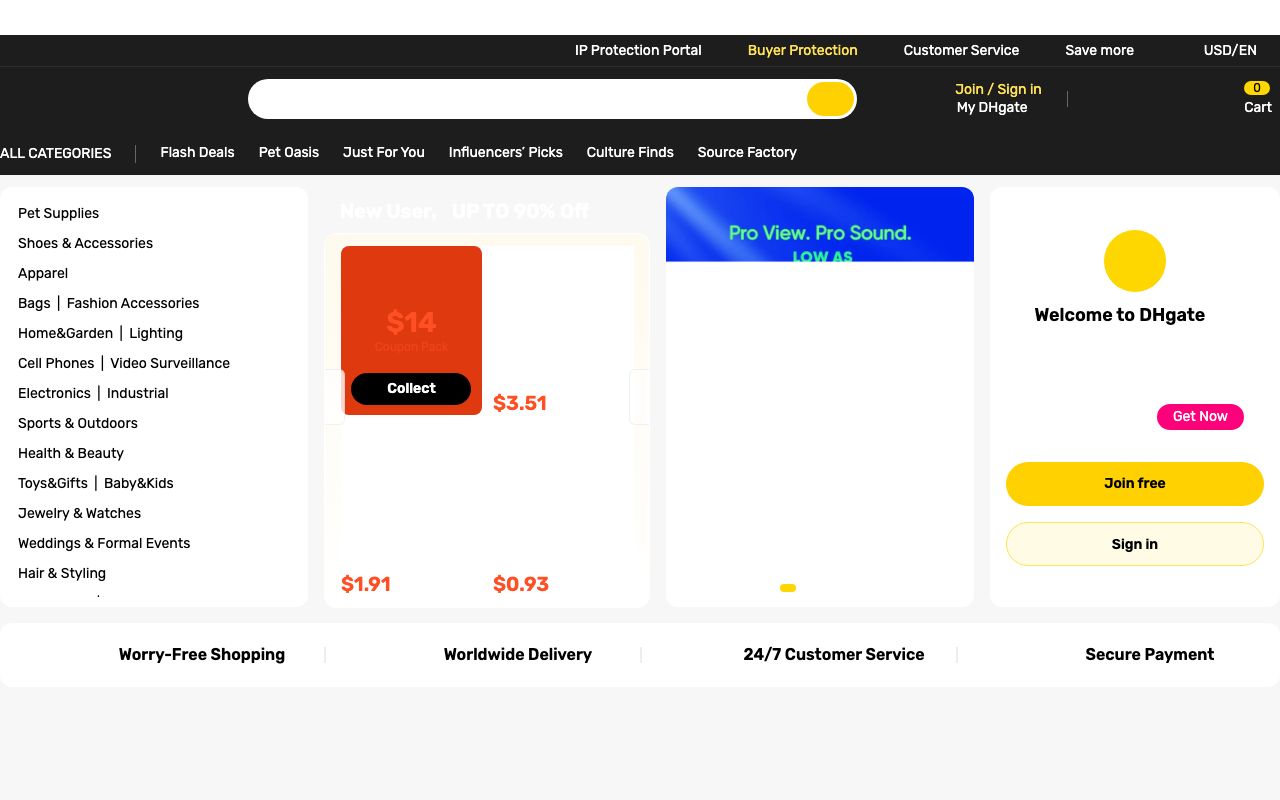Open the Video Surveillance category
Image resolution: width=1280 pixels, height=800 pixels.
(170, 363)
